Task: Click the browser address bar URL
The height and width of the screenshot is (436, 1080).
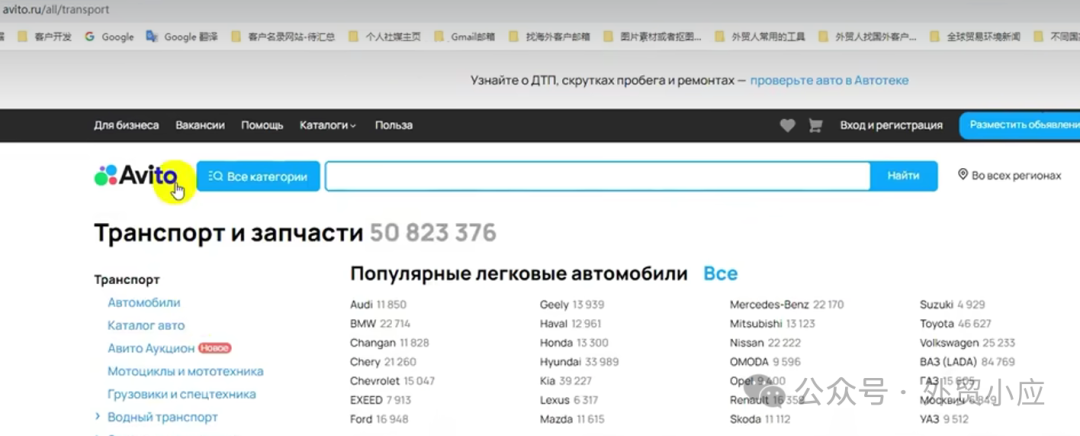Action: (x=56, y=10)
